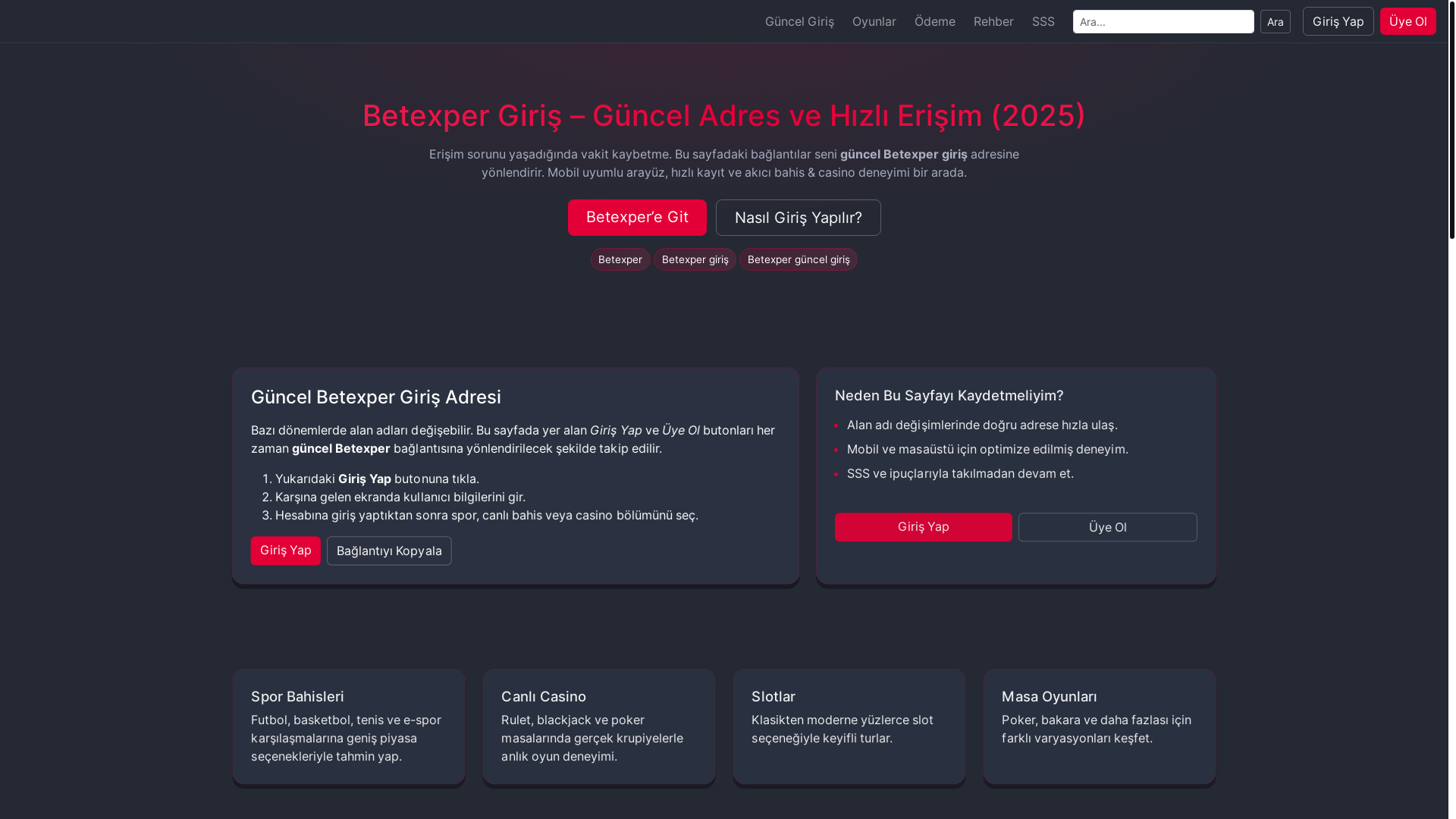Screen dimensions: 1456x819
Task: Click the red Üye Ol header button
Action: pos(1407,21)
